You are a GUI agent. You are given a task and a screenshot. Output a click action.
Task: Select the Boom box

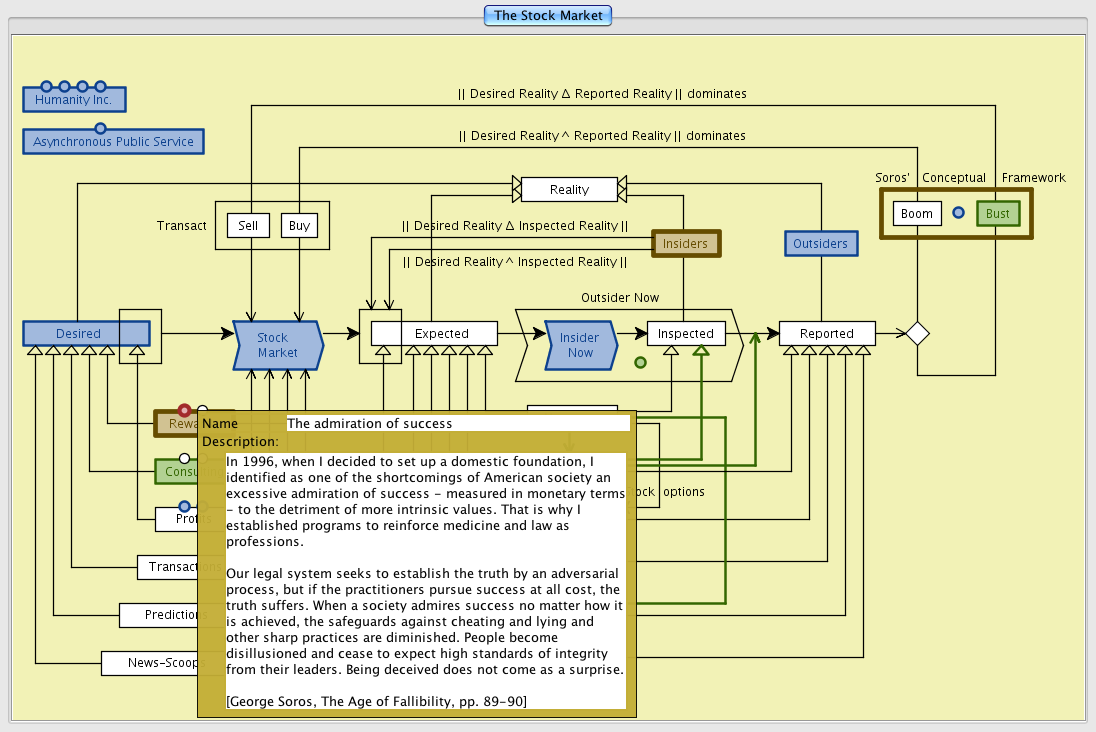coord(916,214)
